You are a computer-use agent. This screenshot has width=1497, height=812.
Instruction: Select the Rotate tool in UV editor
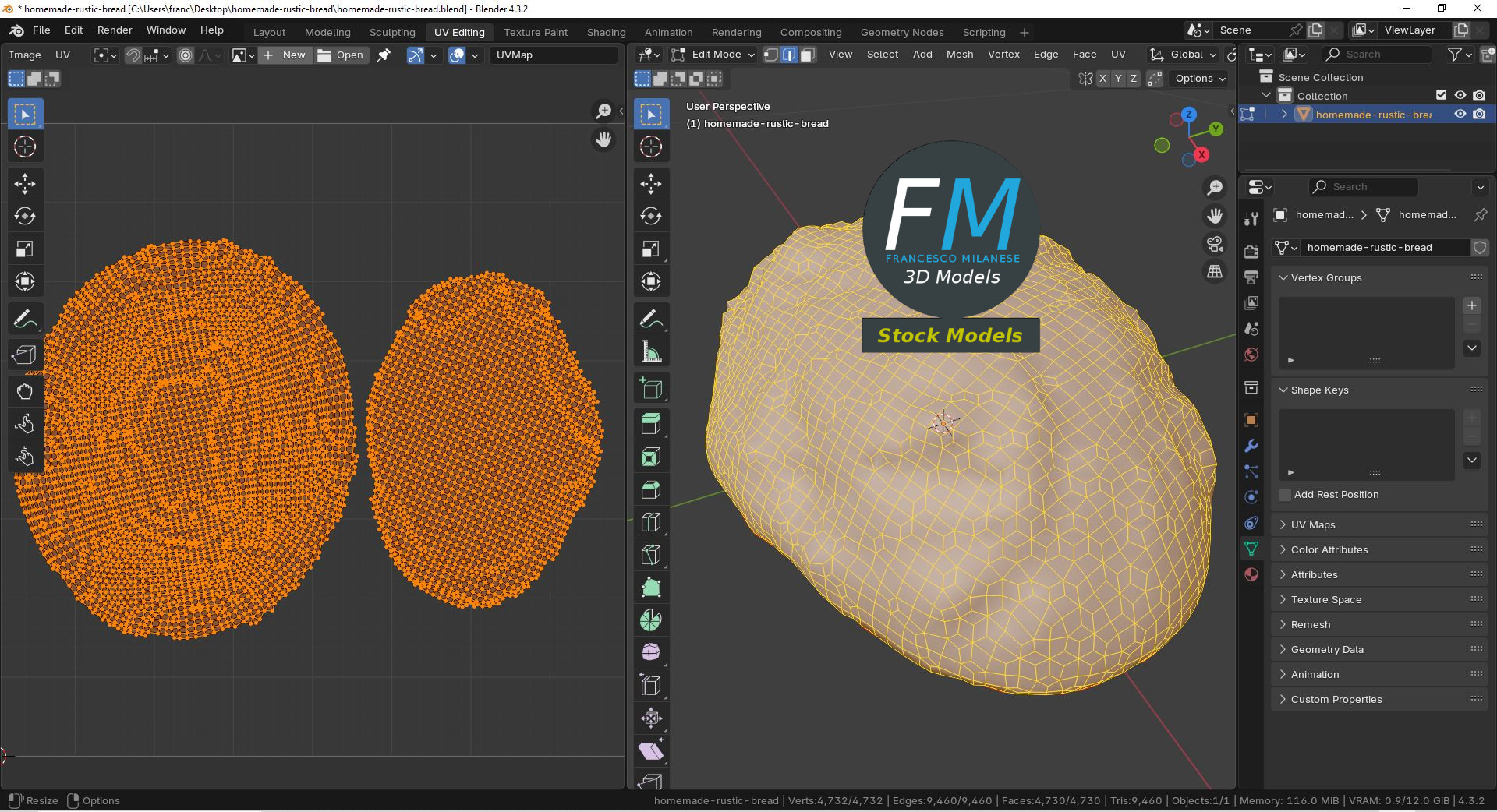click(25, 217)
